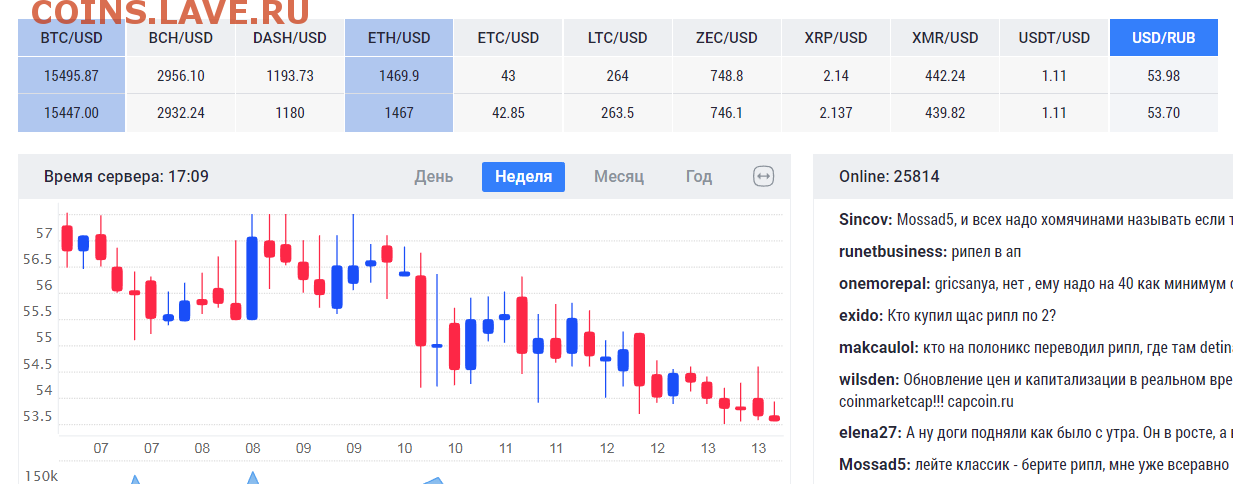Click username wilsden in chat
The width and height of the screenshot is (1233, 484).
point(868,380)
